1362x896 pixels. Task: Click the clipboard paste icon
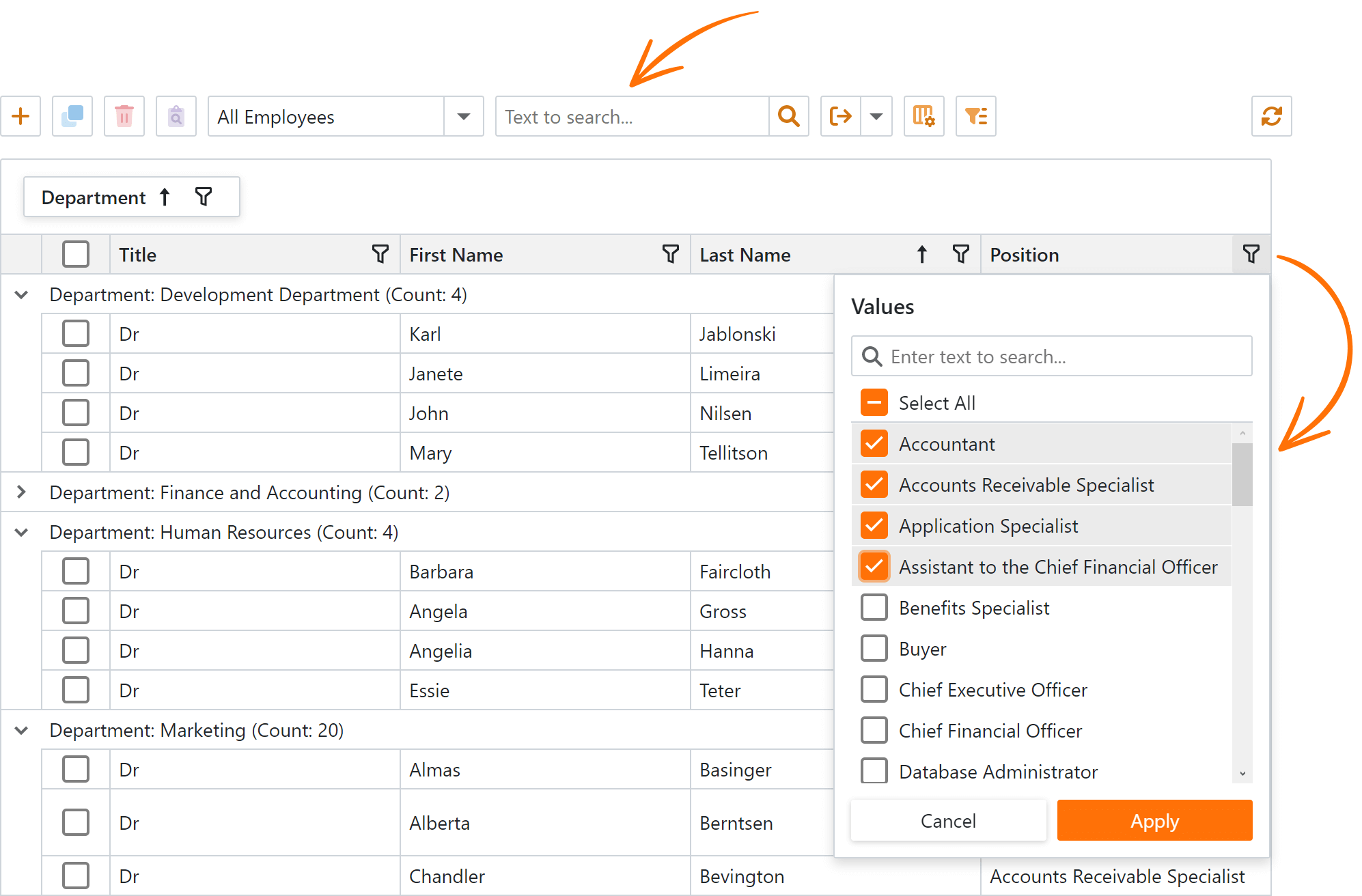click(176, 116)
